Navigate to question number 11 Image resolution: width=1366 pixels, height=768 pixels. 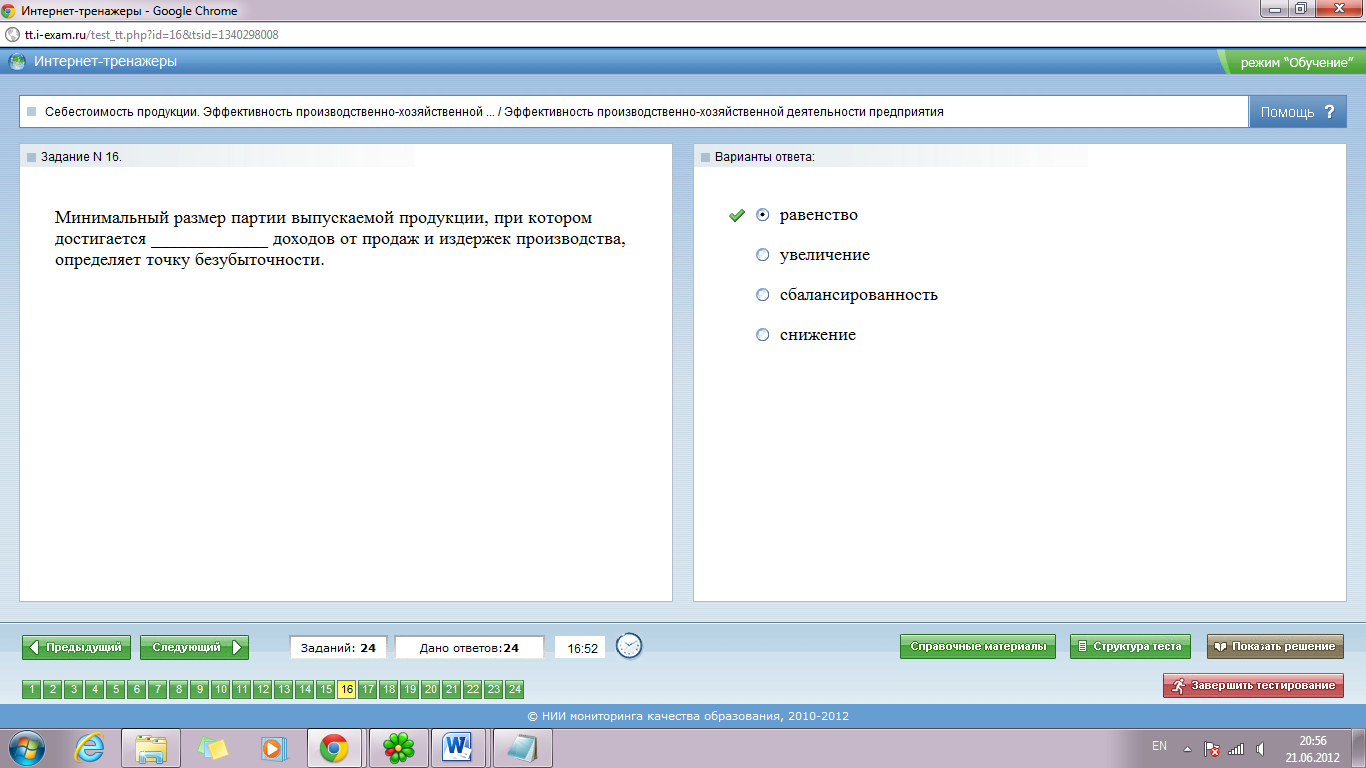pos(241,689)
